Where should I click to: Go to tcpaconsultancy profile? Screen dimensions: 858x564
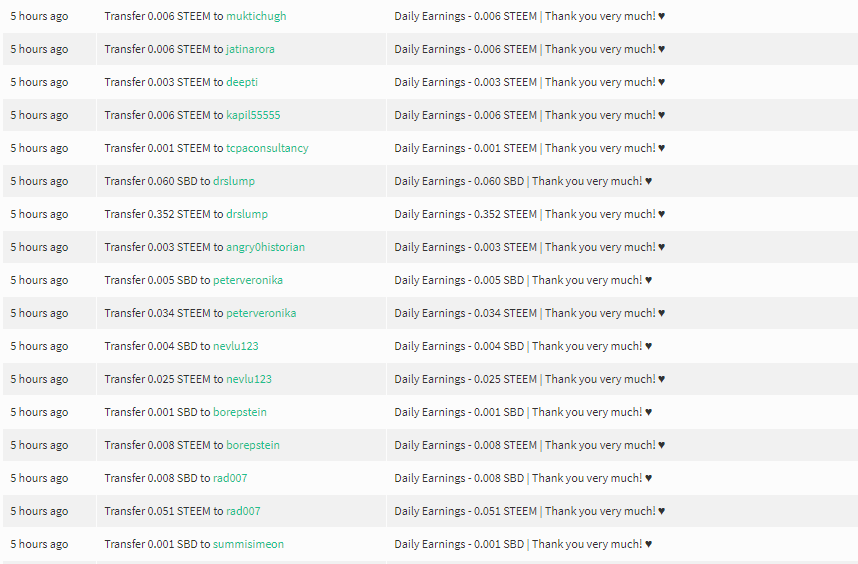267,148
